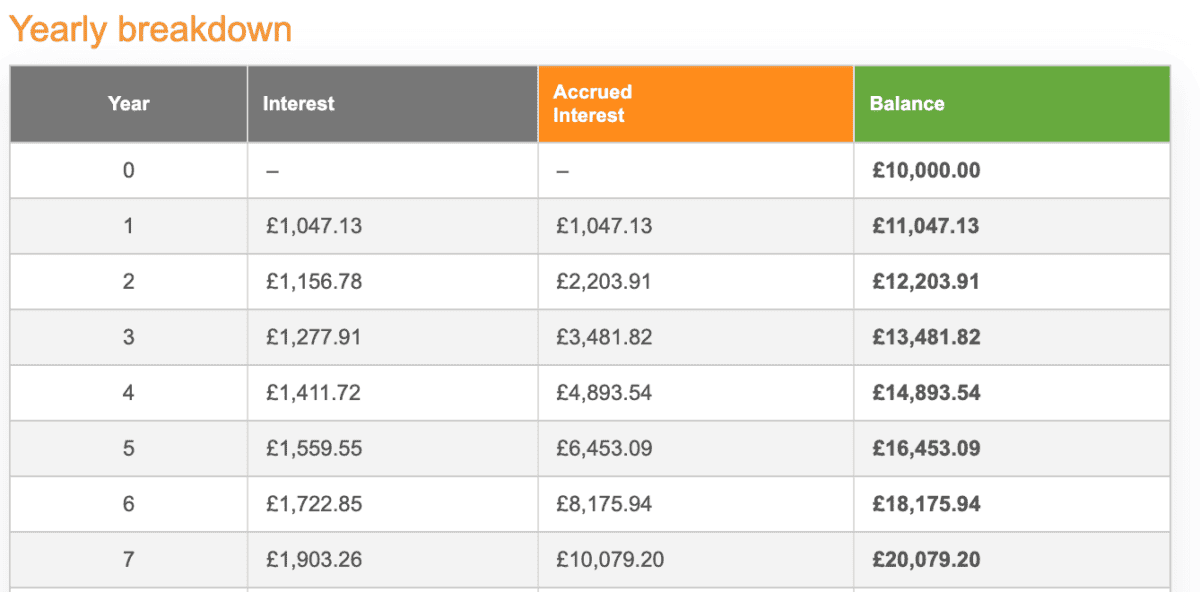Click the Year column header
The image size is (1200, 592).
(128, 103)
